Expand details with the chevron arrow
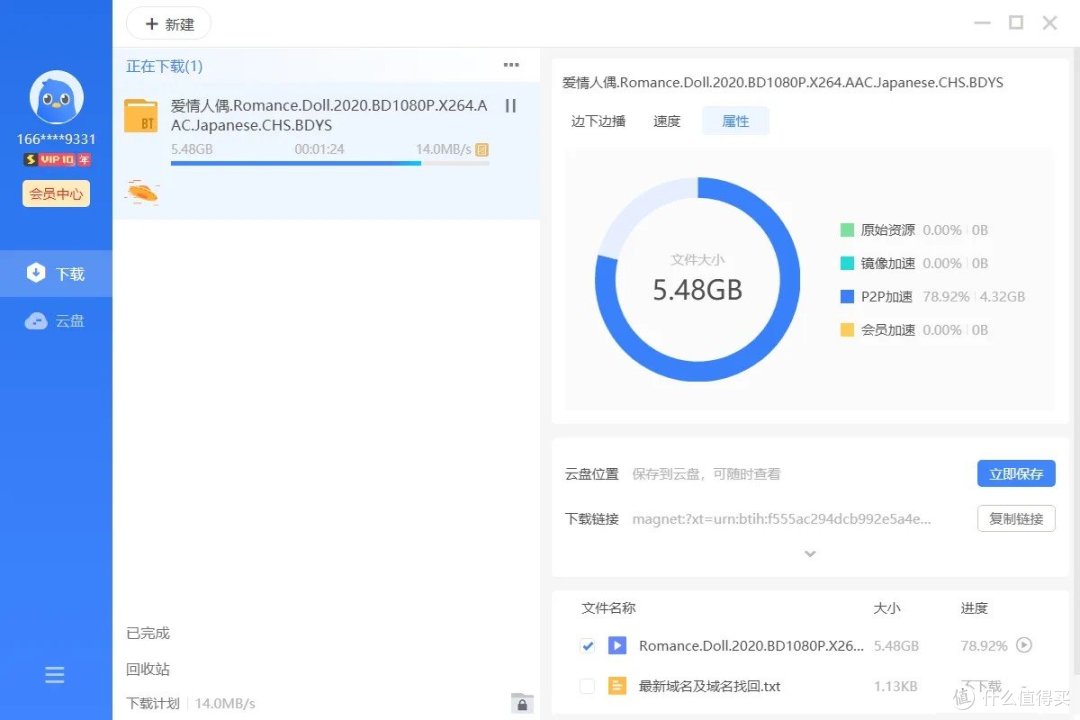The image size is (1080, 720). [810, 554]
